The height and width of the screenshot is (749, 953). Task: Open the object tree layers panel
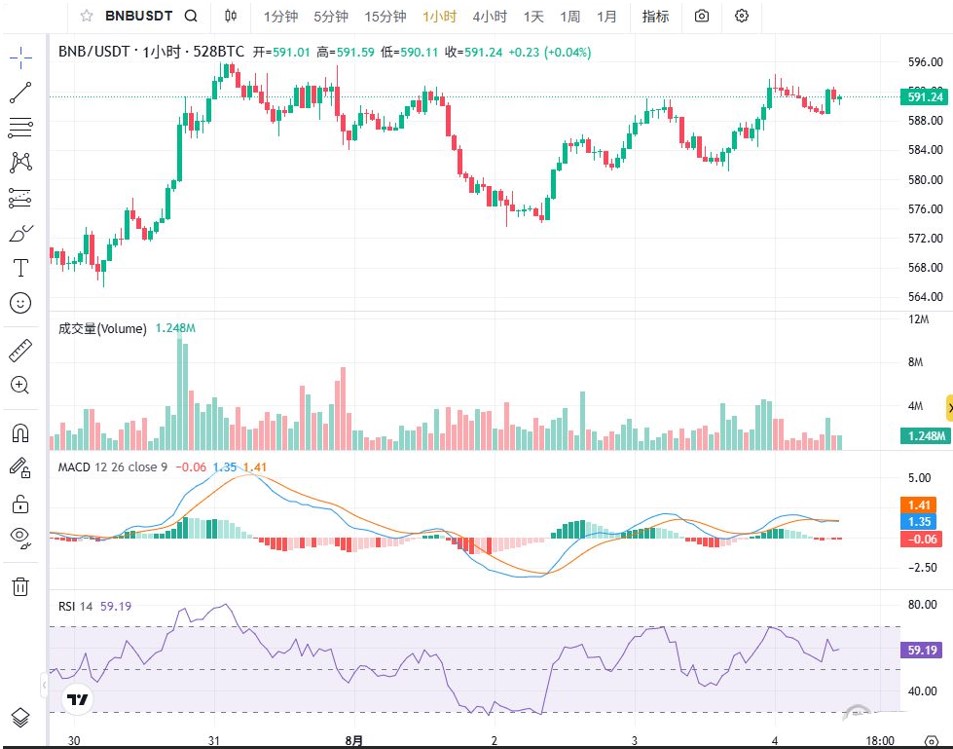pos(20,717)
